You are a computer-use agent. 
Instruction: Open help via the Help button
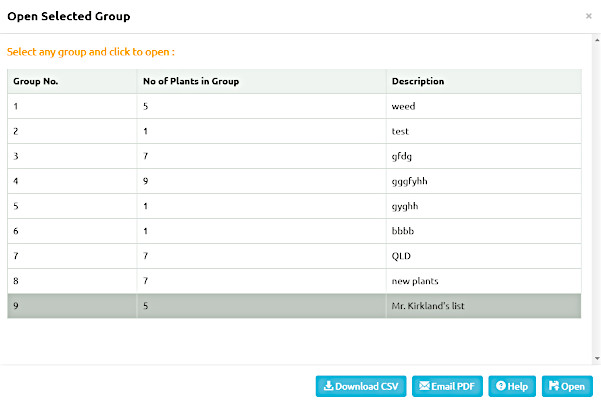click(512, 386)
